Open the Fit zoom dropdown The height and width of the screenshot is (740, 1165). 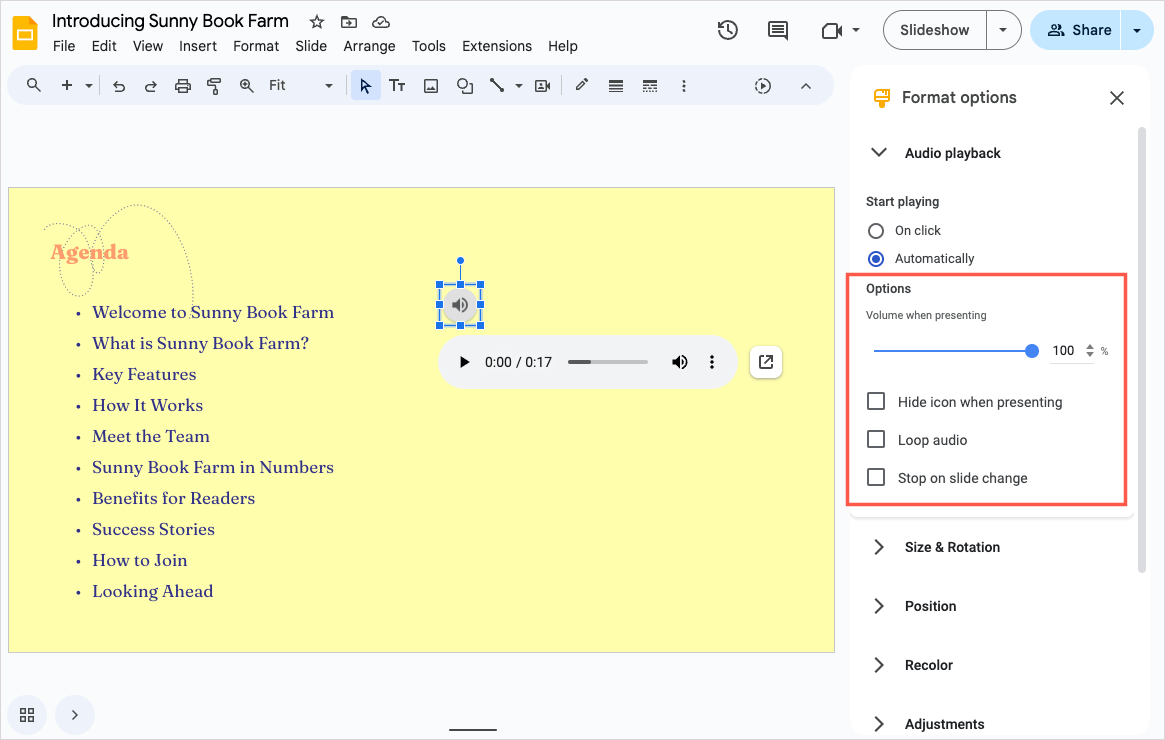[x=301, y=85]
